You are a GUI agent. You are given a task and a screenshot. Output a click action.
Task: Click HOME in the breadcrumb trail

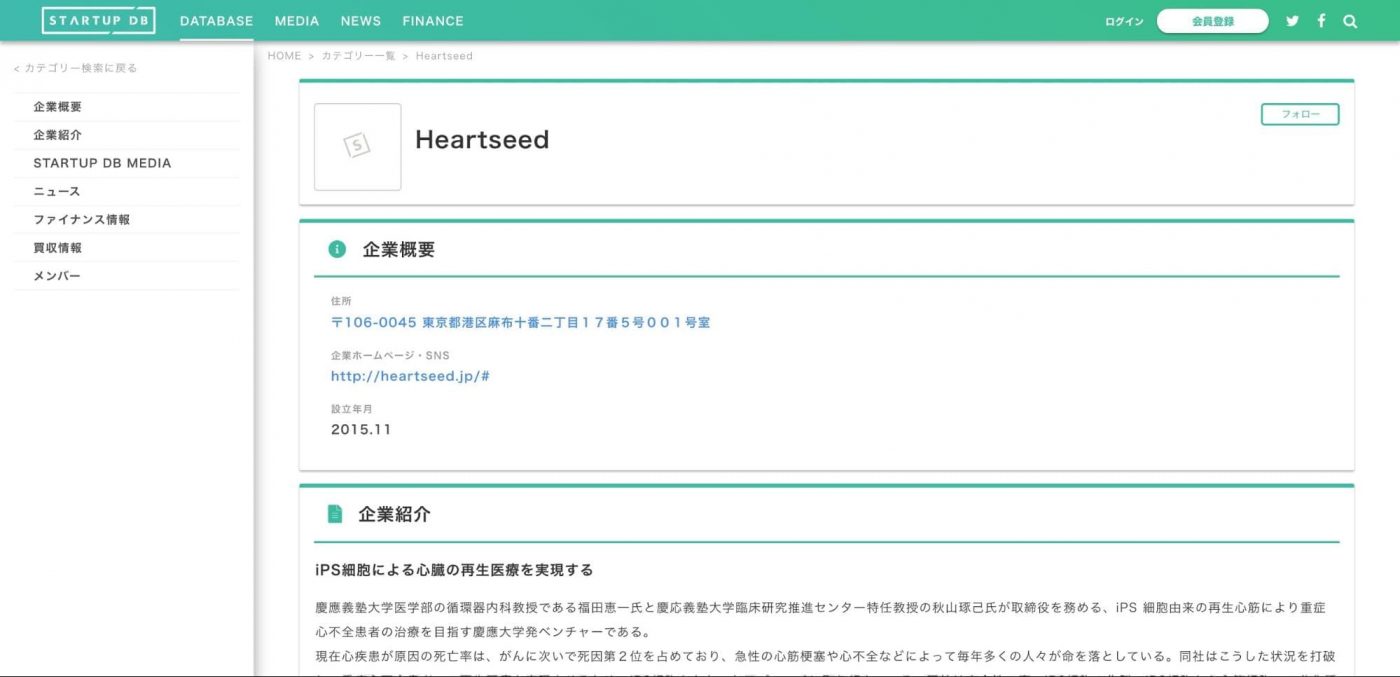[284, 55]
